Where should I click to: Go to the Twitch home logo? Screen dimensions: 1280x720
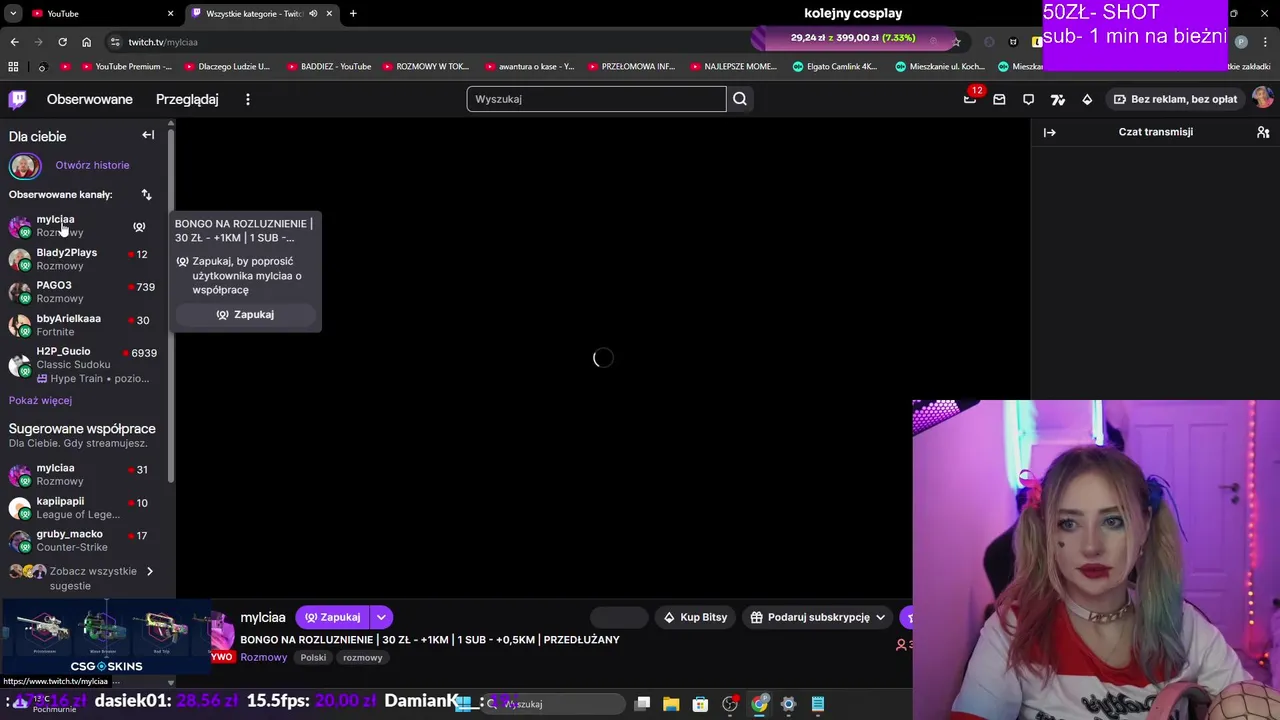[x=17, y=99]
